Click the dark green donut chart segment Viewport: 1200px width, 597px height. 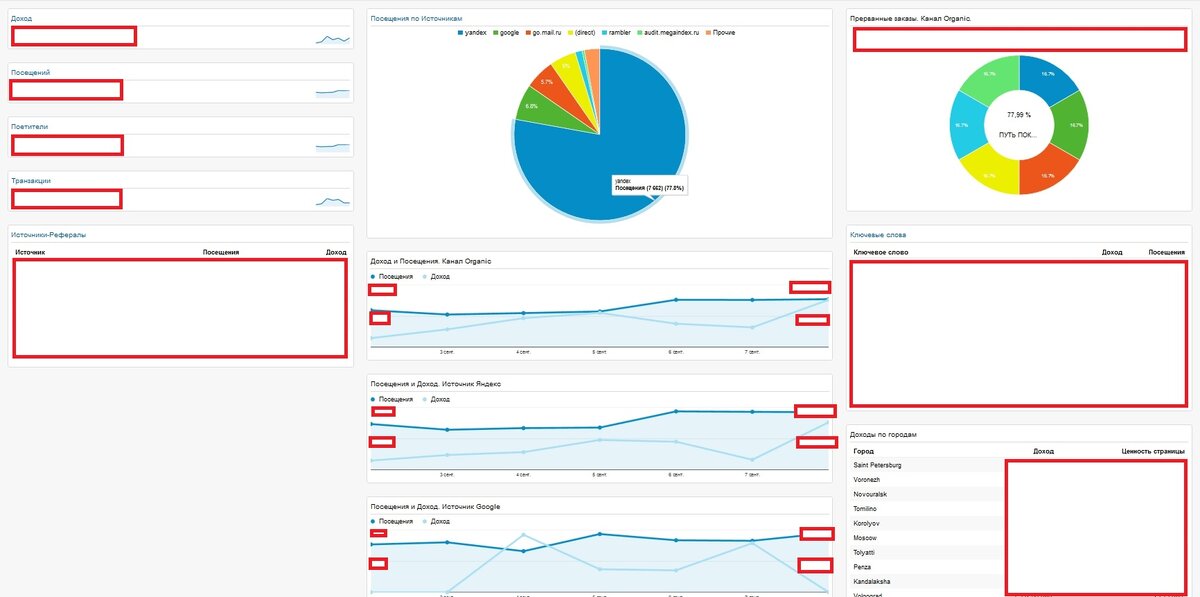(x=1070, y=125)
